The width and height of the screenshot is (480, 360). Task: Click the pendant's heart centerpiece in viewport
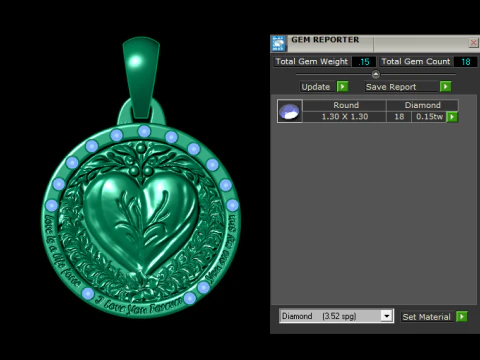coord(141,223)
